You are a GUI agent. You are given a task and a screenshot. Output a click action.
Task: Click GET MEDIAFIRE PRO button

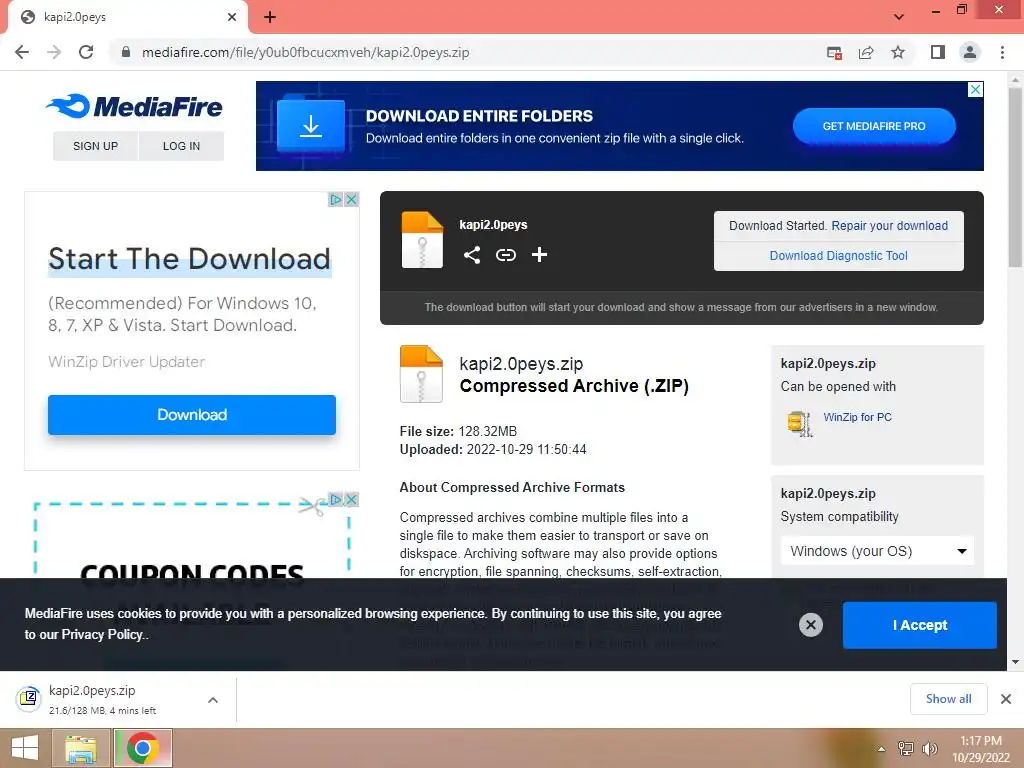(x=874, y=126)
